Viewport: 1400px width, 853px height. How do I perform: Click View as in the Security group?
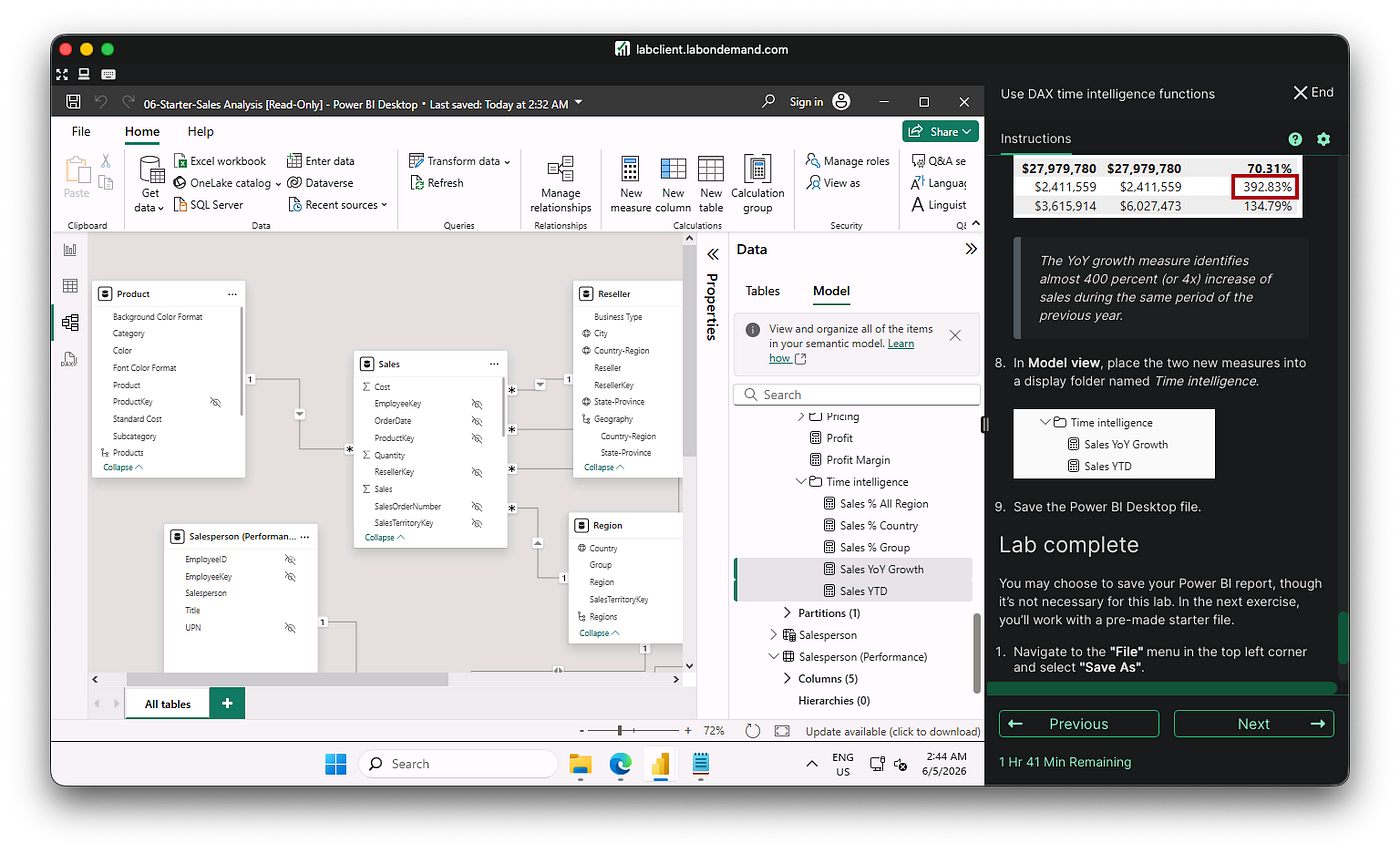[x=832, y=183]
